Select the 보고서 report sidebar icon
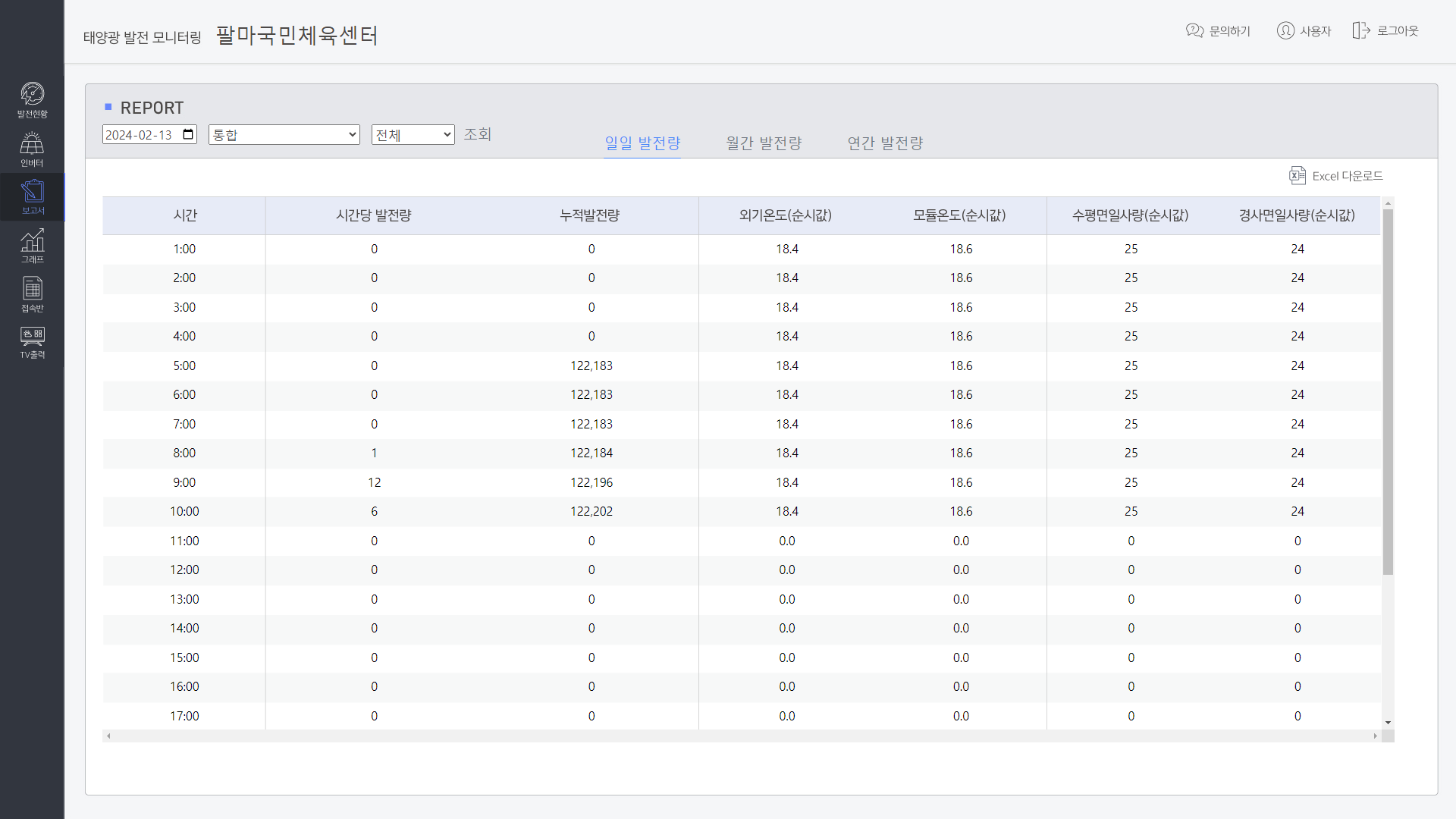 click(x=32, y=196)
